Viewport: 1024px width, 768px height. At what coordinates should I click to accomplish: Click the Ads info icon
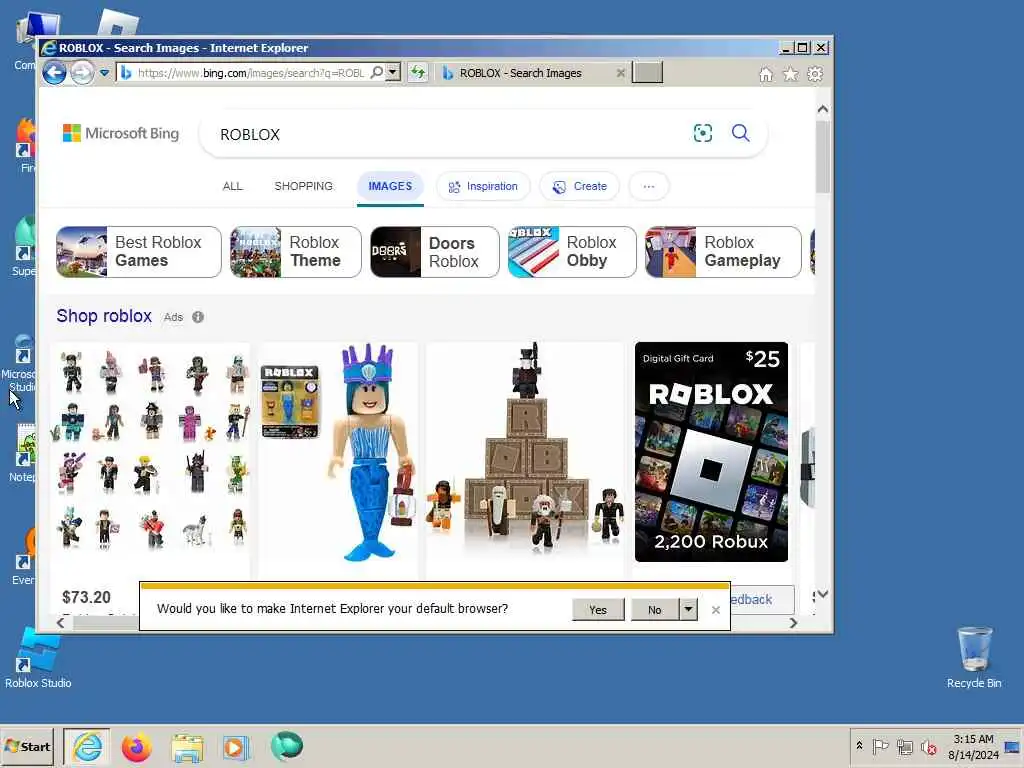198,317
